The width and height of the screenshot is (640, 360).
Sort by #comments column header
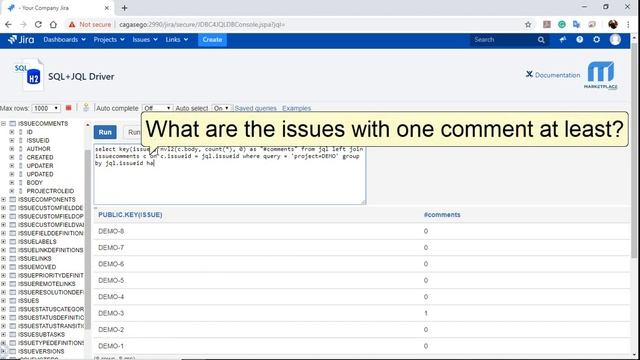442,215
